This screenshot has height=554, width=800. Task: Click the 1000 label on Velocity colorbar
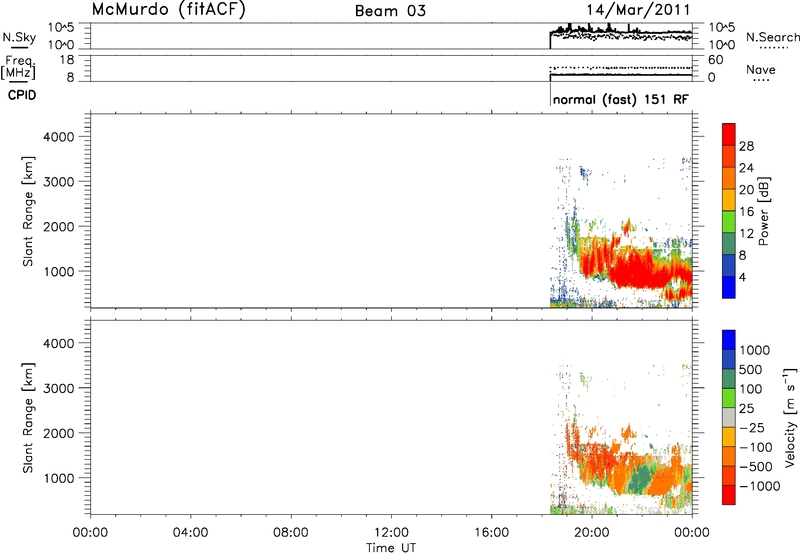755,350
